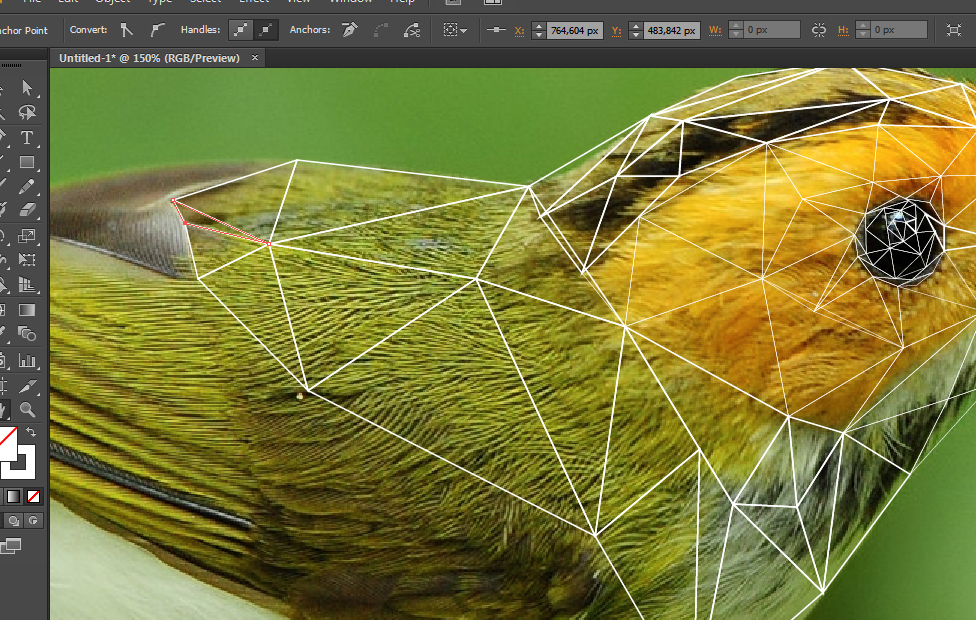Select the Free Transform tool
976x620 pixels.
point(27,260)
